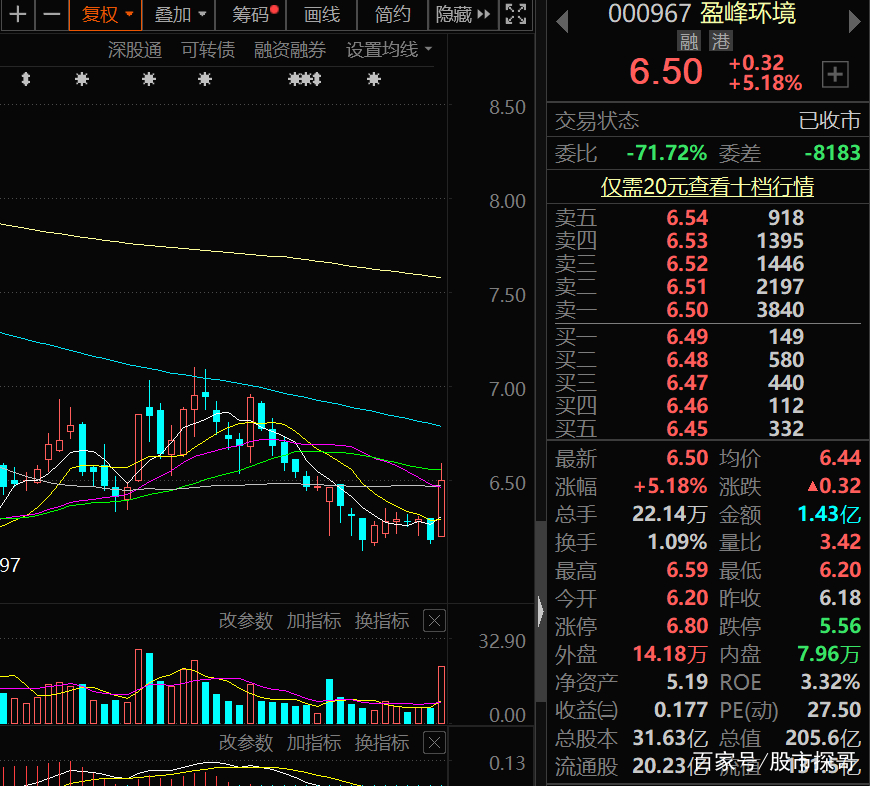Zoom out the K-line chart with - icon
Screen dimensions: 870x786
[x=50, y=16]
